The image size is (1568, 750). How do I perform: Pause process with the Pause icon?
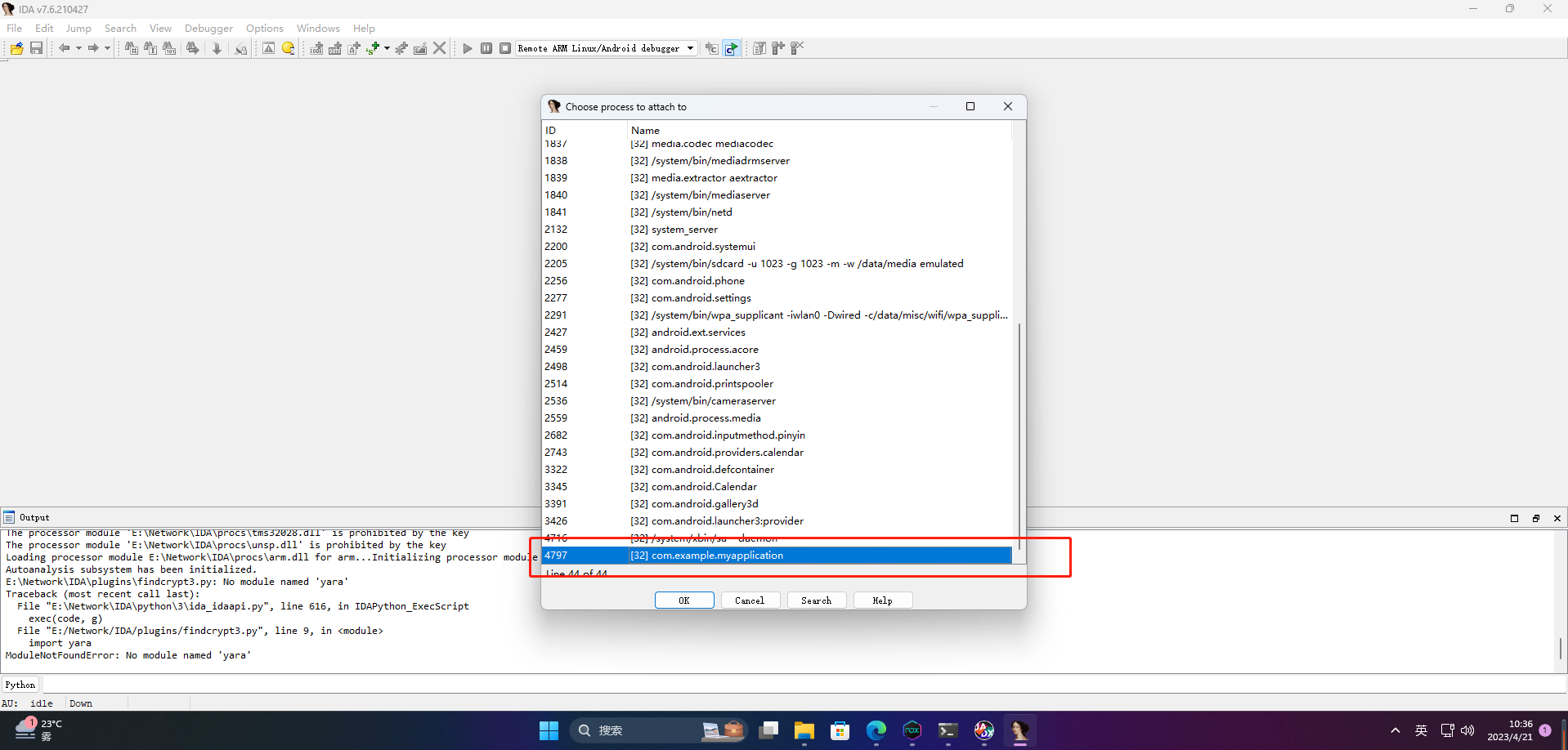[x=486, y=48]
